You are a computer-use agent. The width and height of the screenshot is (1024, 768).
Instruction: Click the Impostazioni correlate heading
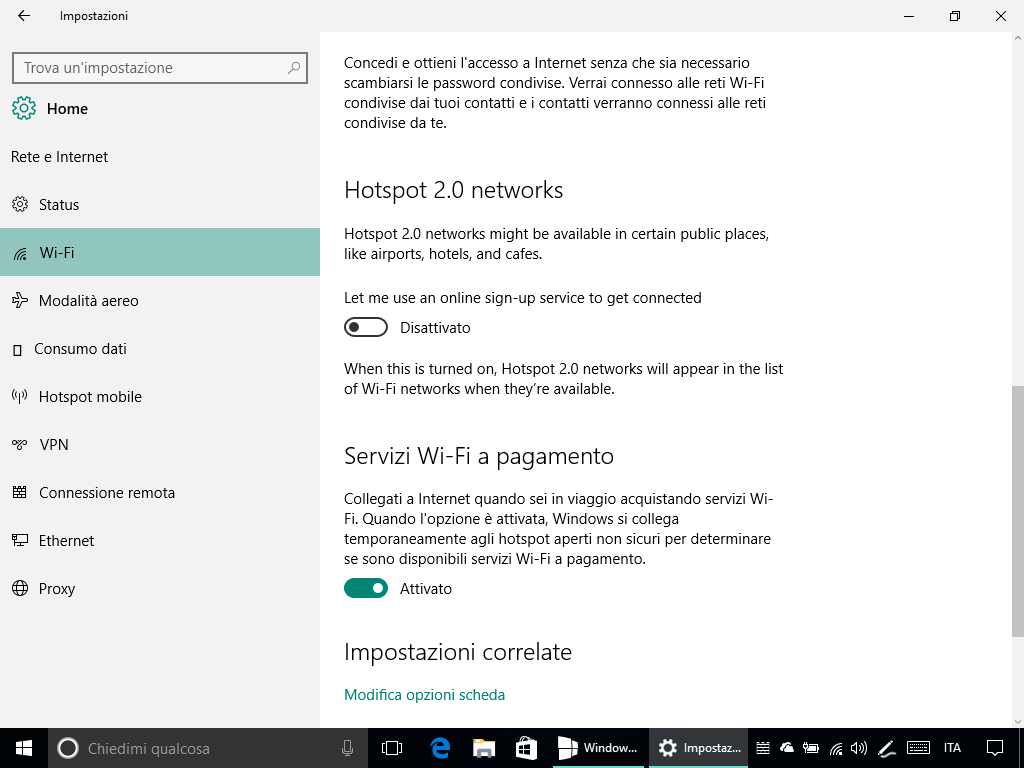[458, 652]
